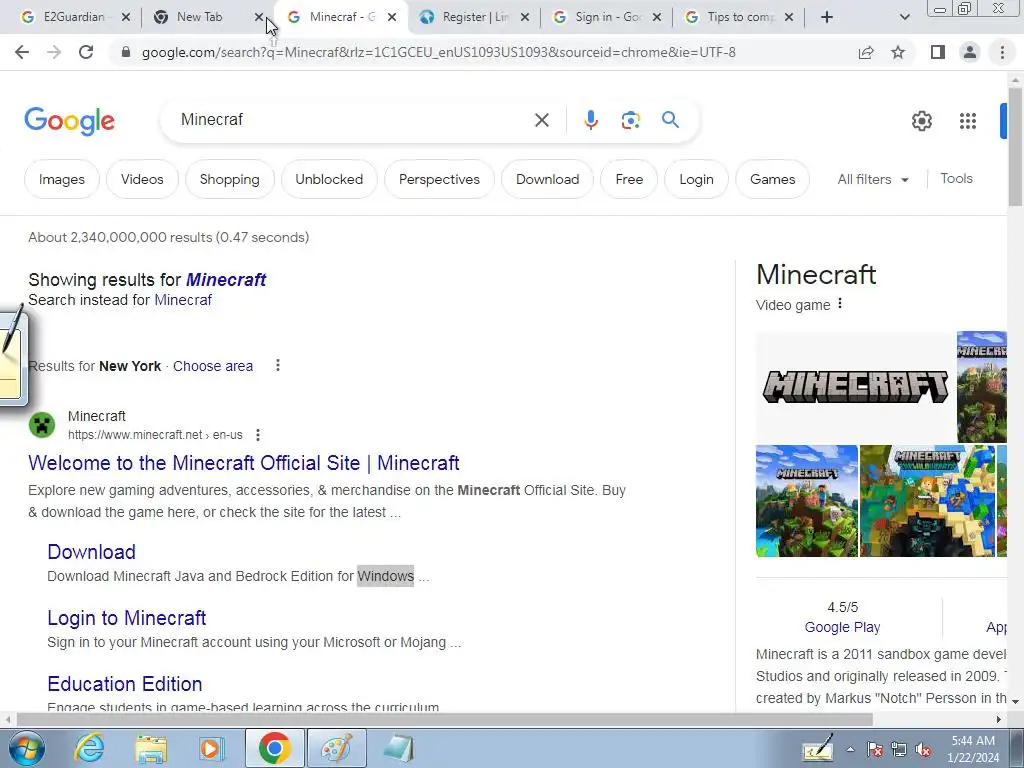Open the Chrome profile avatar menu
The image size is (1024, 768).
[970, 52]
